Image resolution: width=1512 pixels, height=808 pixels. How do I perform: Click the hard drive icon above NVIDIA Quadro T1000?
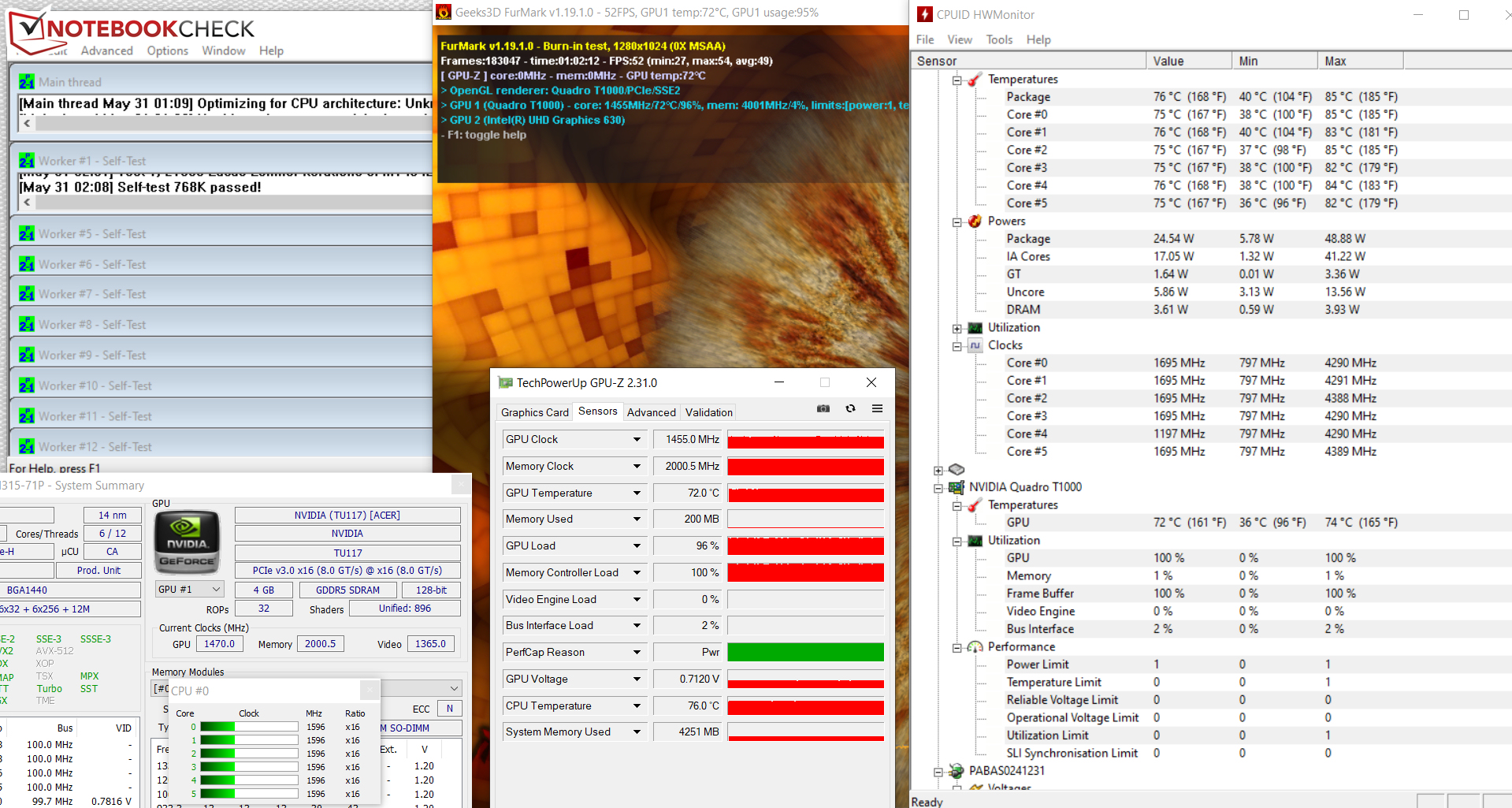[957, 470]
